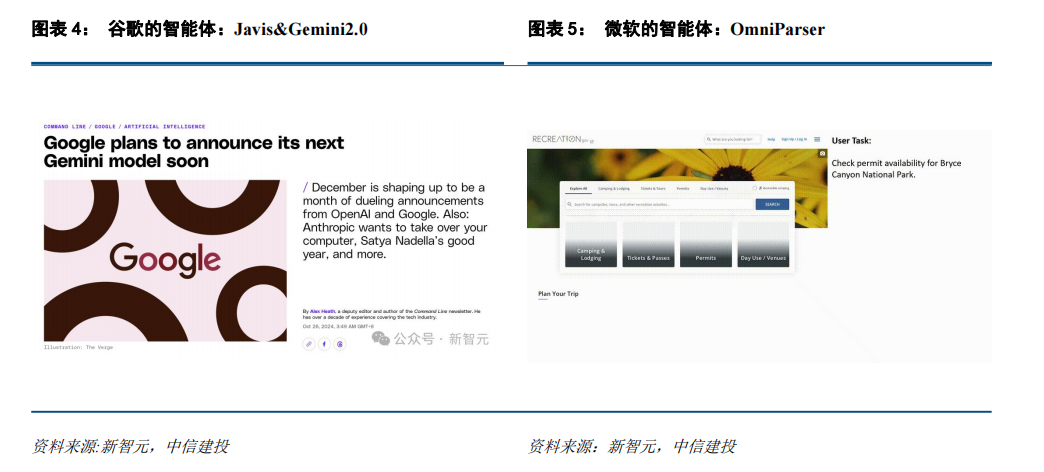The width and height of the screenshot is (1044, 472).
Task: Switch to the Camping & Lodging tab
Action: click(x=613, y=188)
